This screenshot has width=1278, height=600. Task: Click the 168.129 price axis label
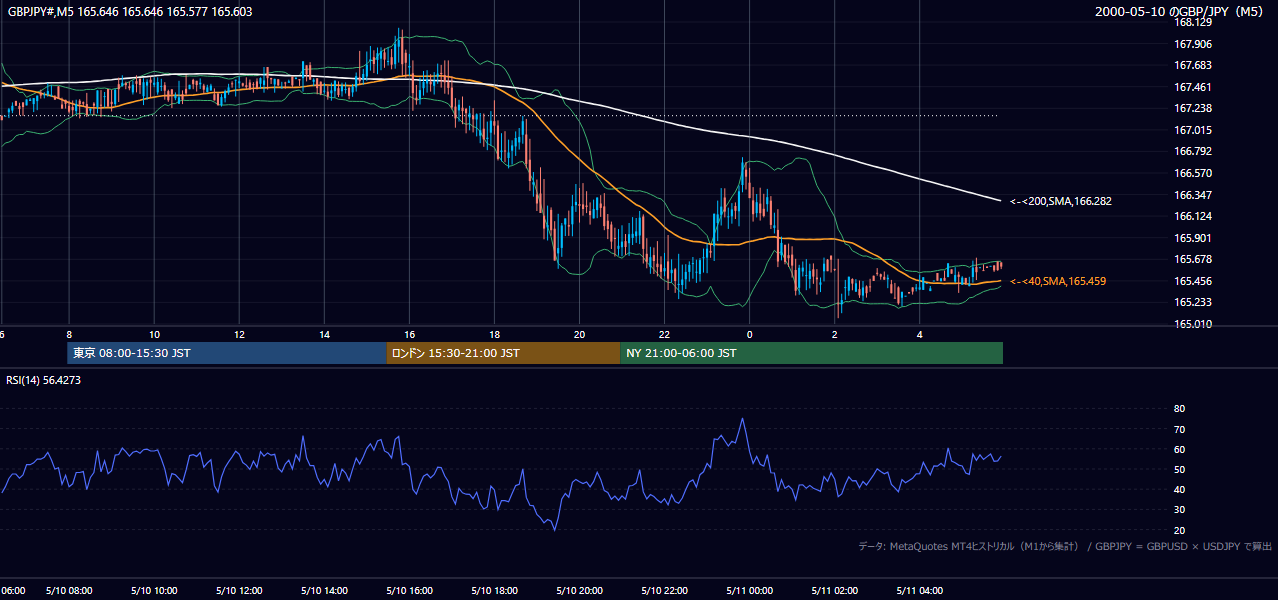click(x=1192, y=22)
